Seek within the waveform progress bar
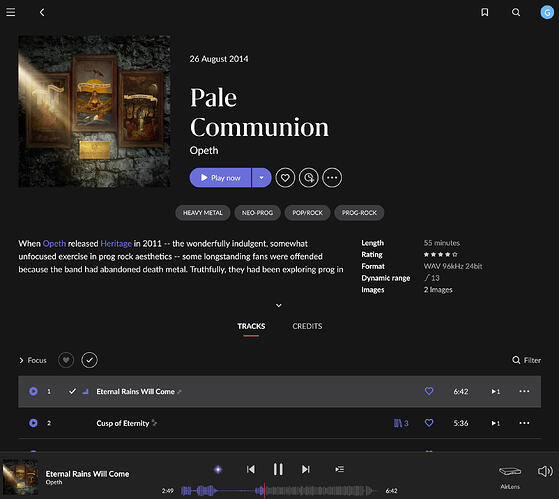The width and height of the screenshot is (559, 499). (x=279, y=491)
